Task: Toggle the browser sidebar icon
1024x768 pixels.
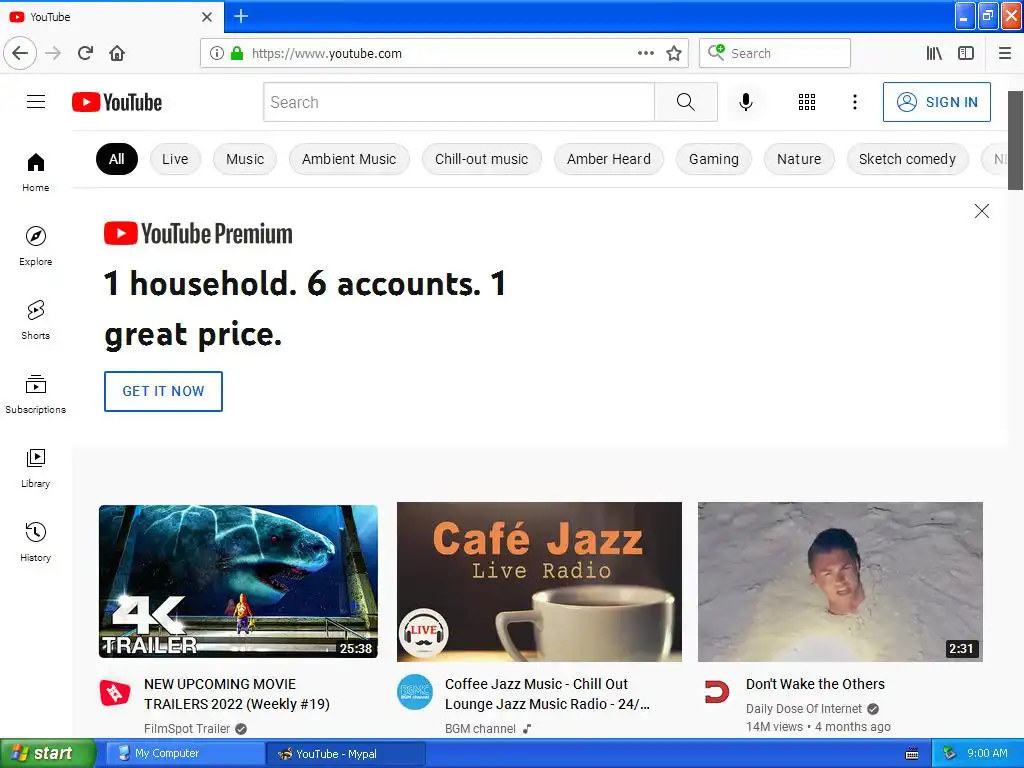Action: pyautogui.click(x=966, y=53)
